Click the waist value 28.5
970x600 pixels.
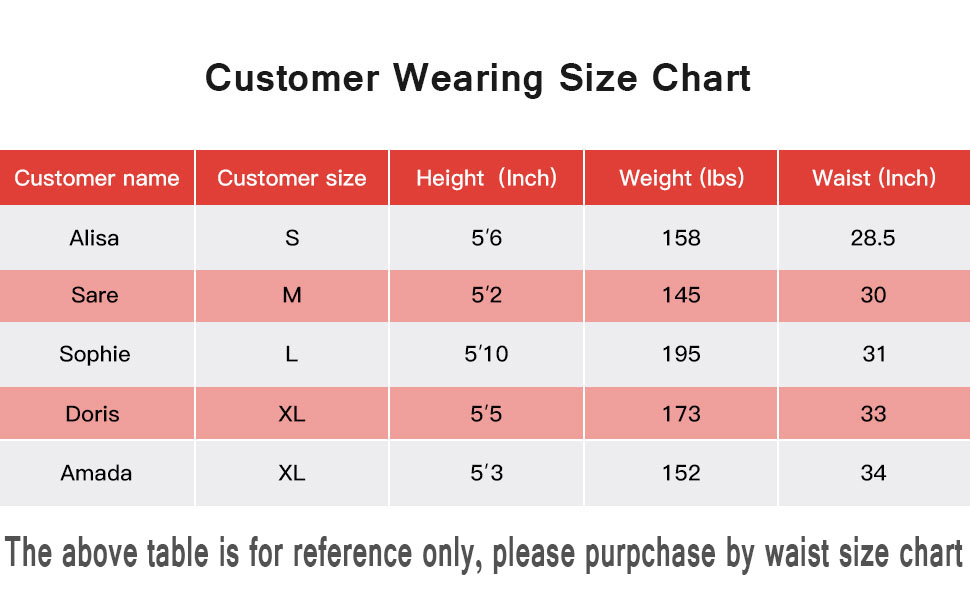pyautogui.click(x=874, y=238)
